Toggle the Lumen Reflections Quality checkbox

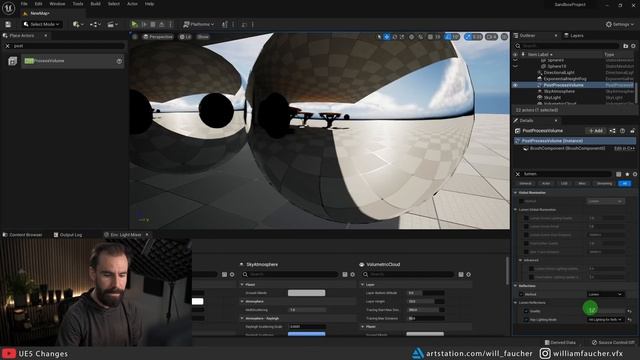point(526,311)
